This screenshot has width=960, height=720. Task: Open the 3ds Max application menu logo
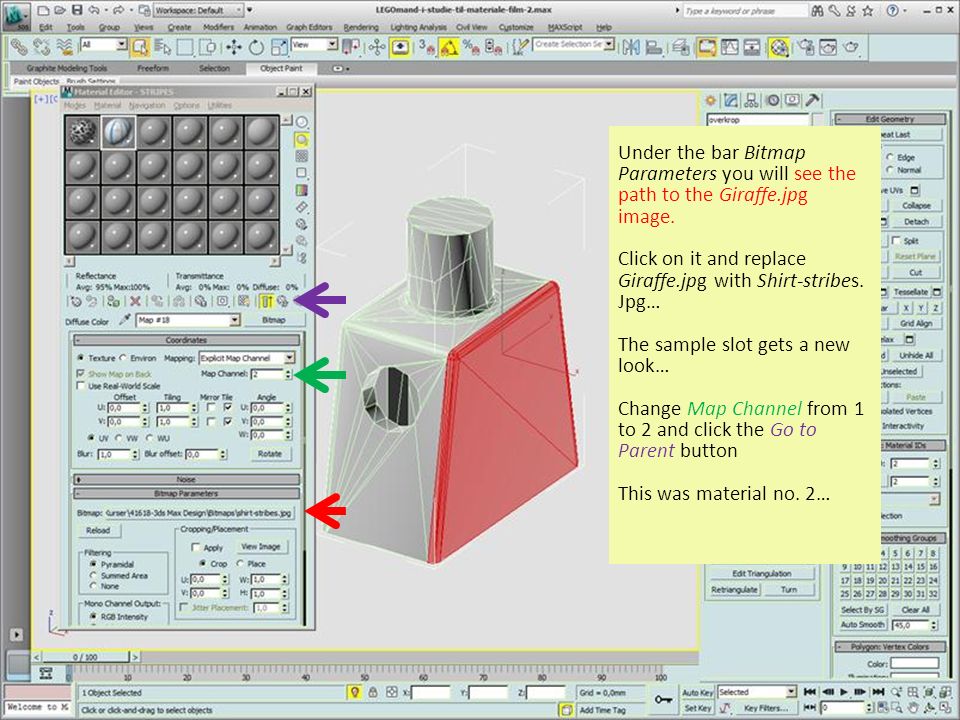pyautogui.click(x=16, y=16)
